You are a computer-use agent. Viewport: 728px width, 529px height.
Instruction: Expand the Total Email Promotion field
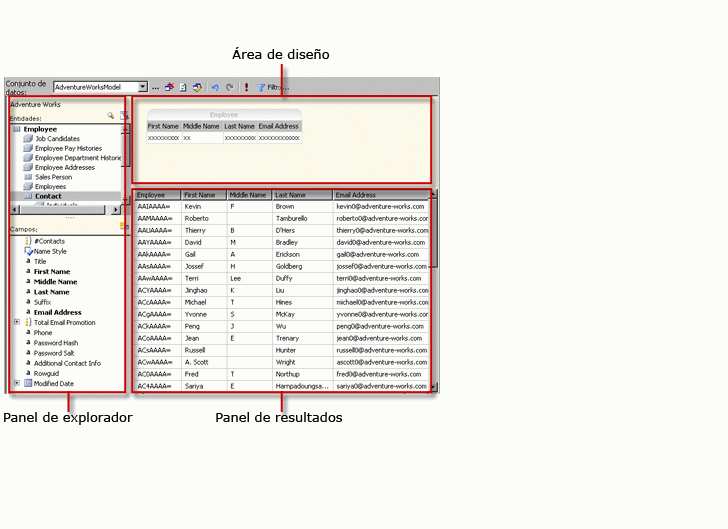point(17,322)
